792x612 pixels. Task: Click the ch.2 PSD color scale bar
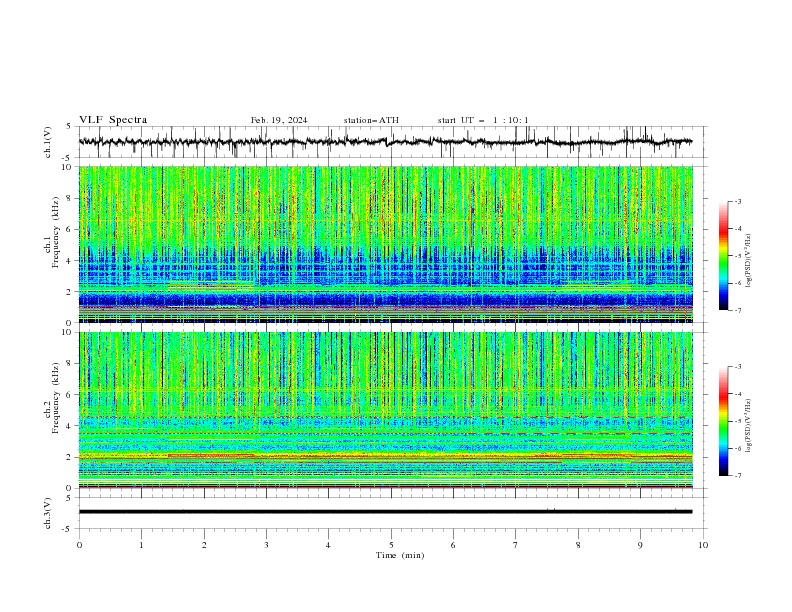point(723,421)
